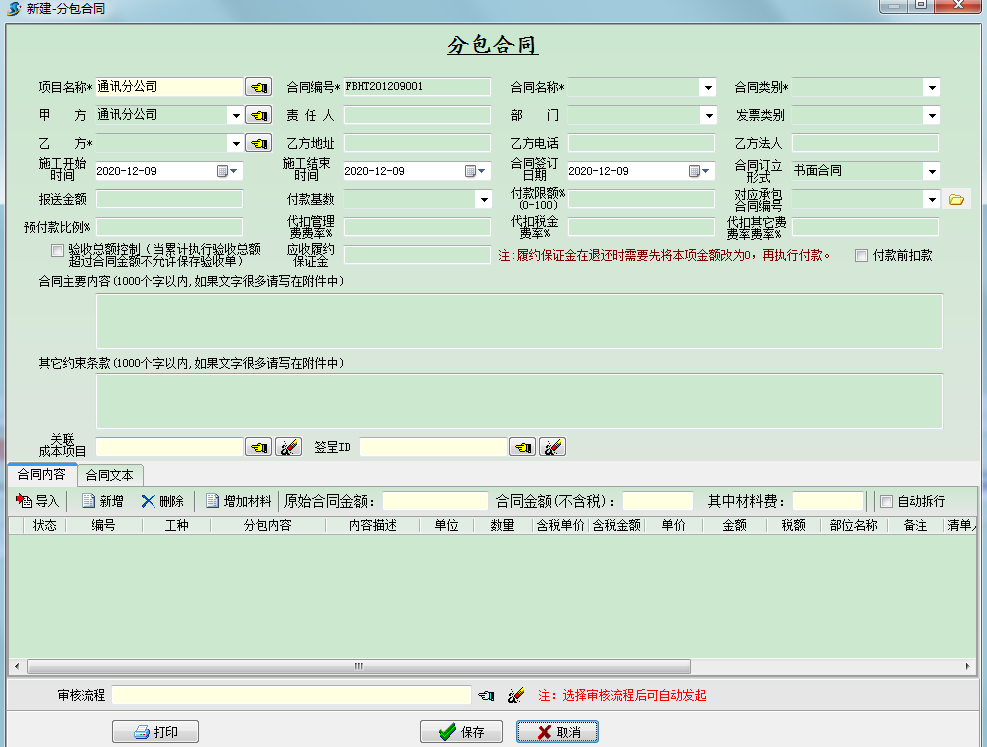
Task: Open the 合同名称 dropdown list
Action: (708, 88)
